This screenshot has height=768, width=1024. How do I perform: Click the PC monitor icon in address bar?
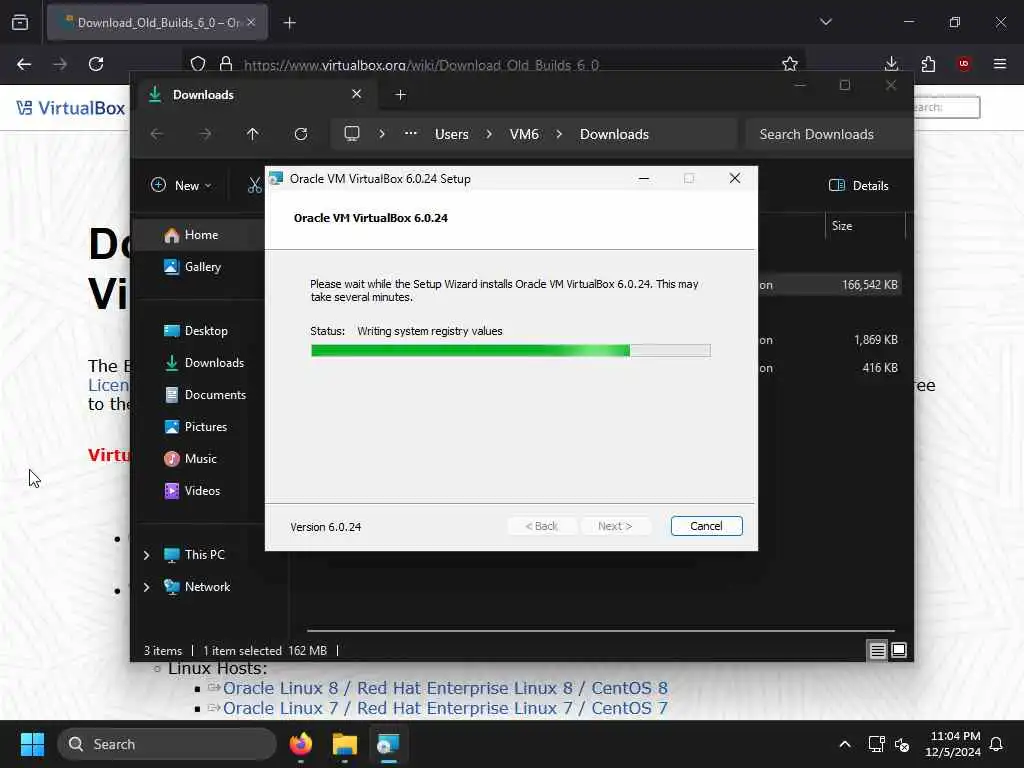(352, 134)
